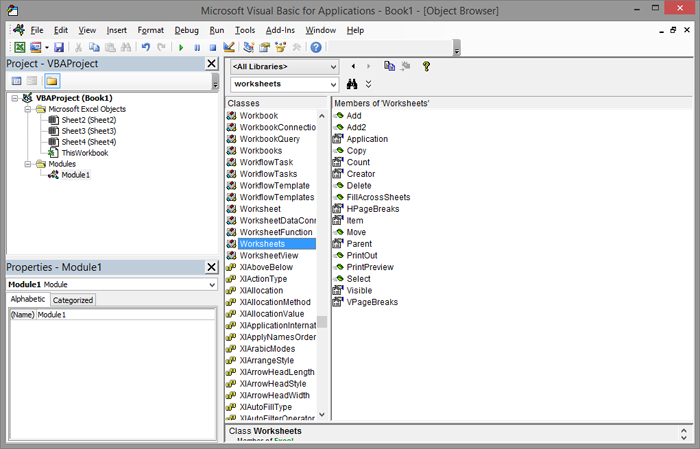Open the Insert menu

click(x=117, y=30)
